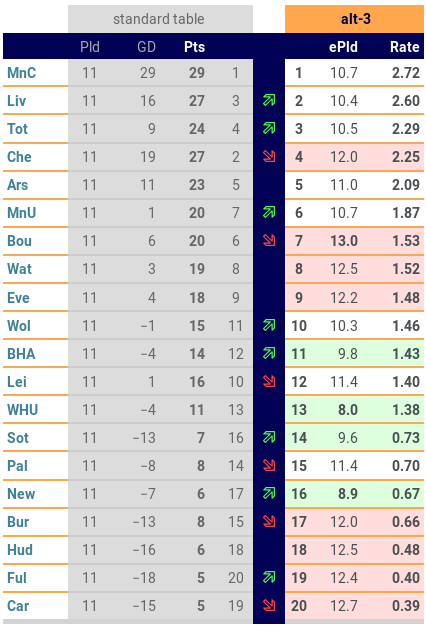
Task: Click the red down arrow beside Che
Action: pos(269,156)
